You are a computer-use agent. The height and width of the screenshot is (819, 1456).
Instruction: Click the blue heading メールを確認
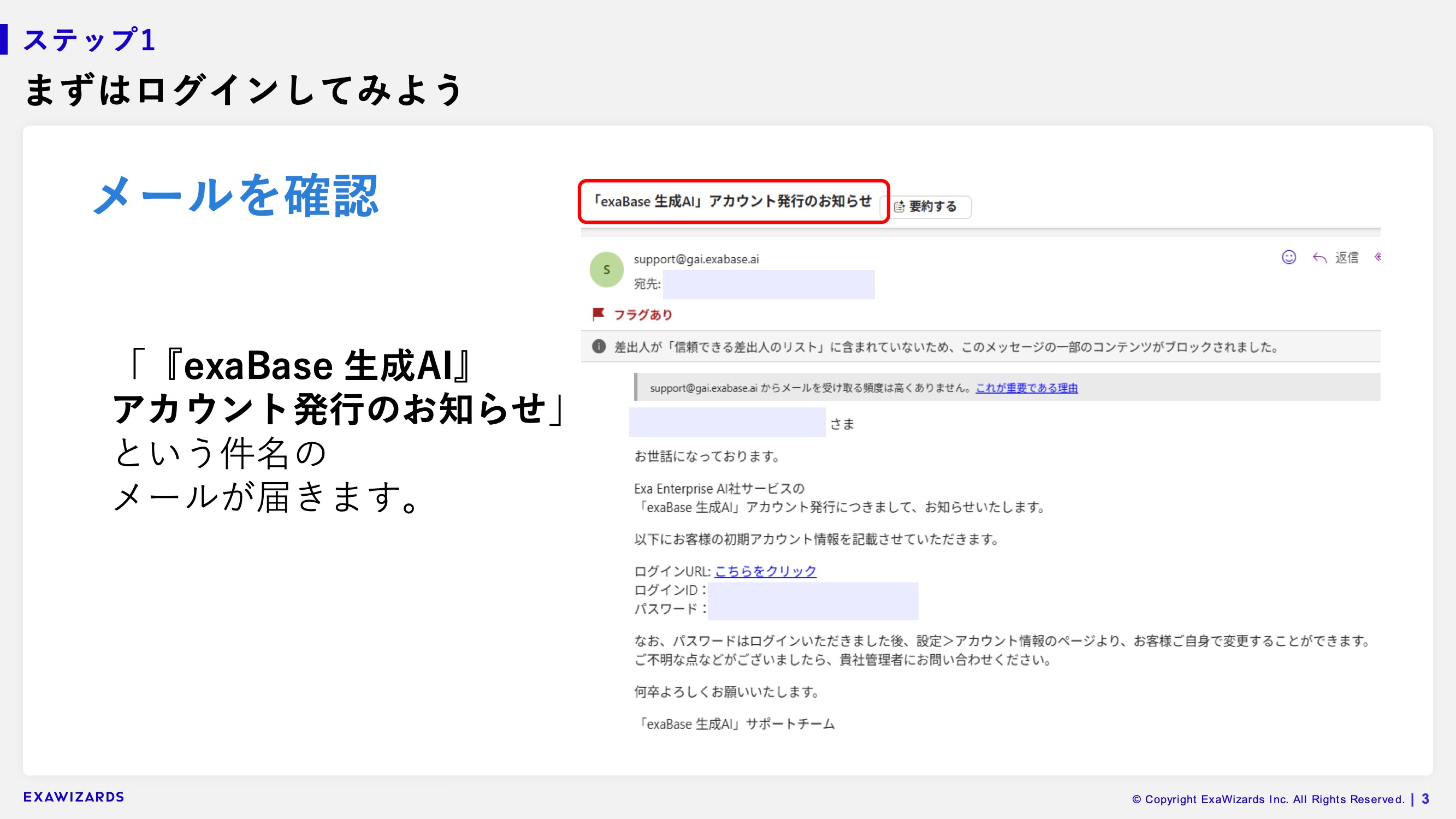[236, 195]
